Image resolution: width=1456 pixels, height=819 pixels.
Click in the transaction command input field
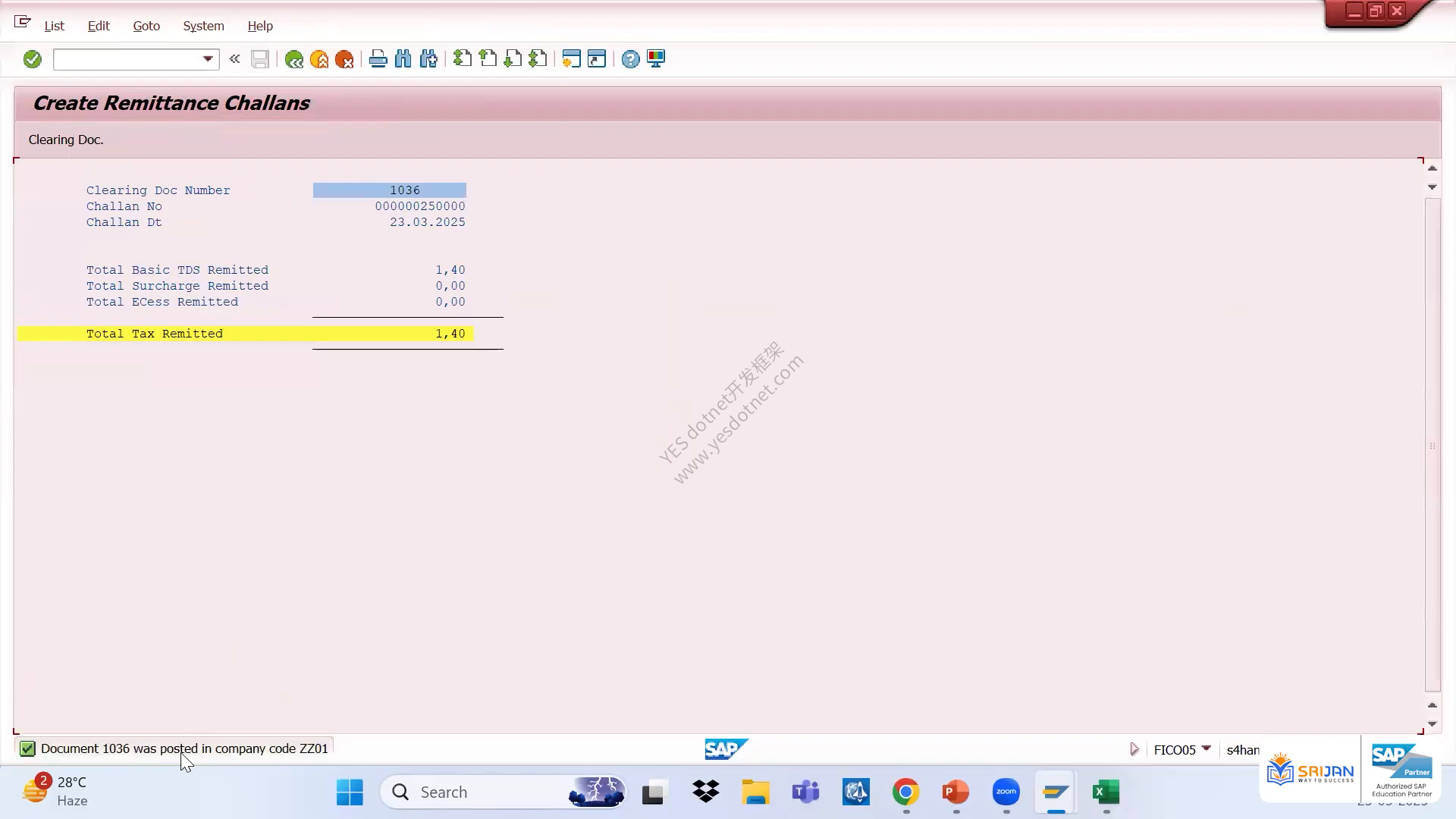[127, 59]
